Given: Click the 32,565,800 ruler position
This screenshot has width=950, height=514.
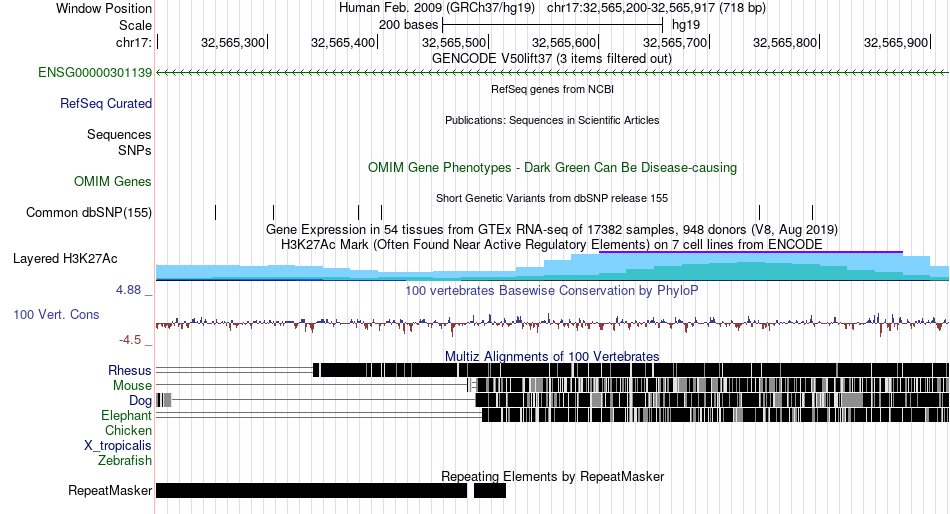Looking at the screenshot, I should click(x=785, y=42).
